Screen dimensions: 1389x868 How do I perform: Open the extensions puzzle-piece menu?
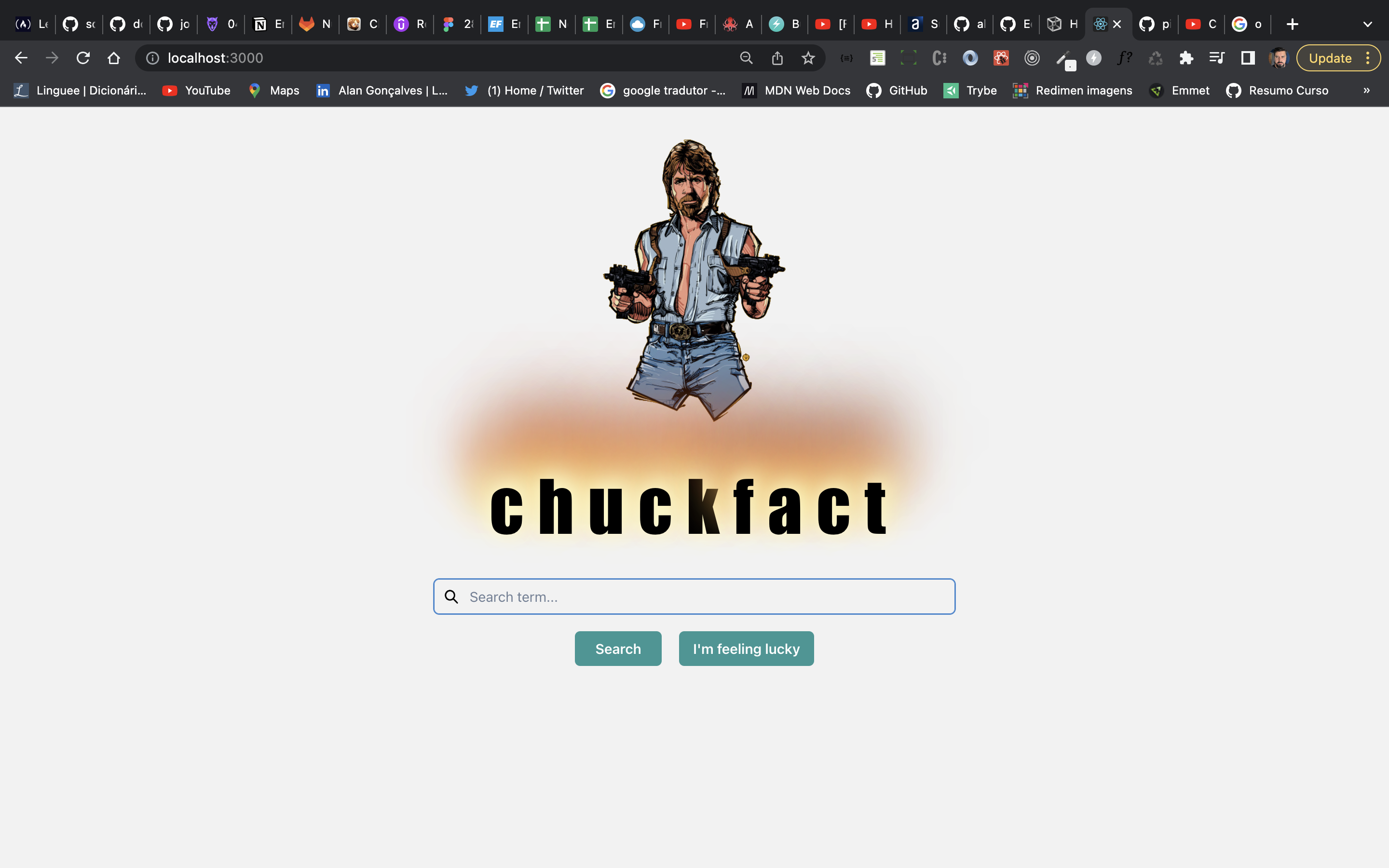click(x=1185, y=58)
